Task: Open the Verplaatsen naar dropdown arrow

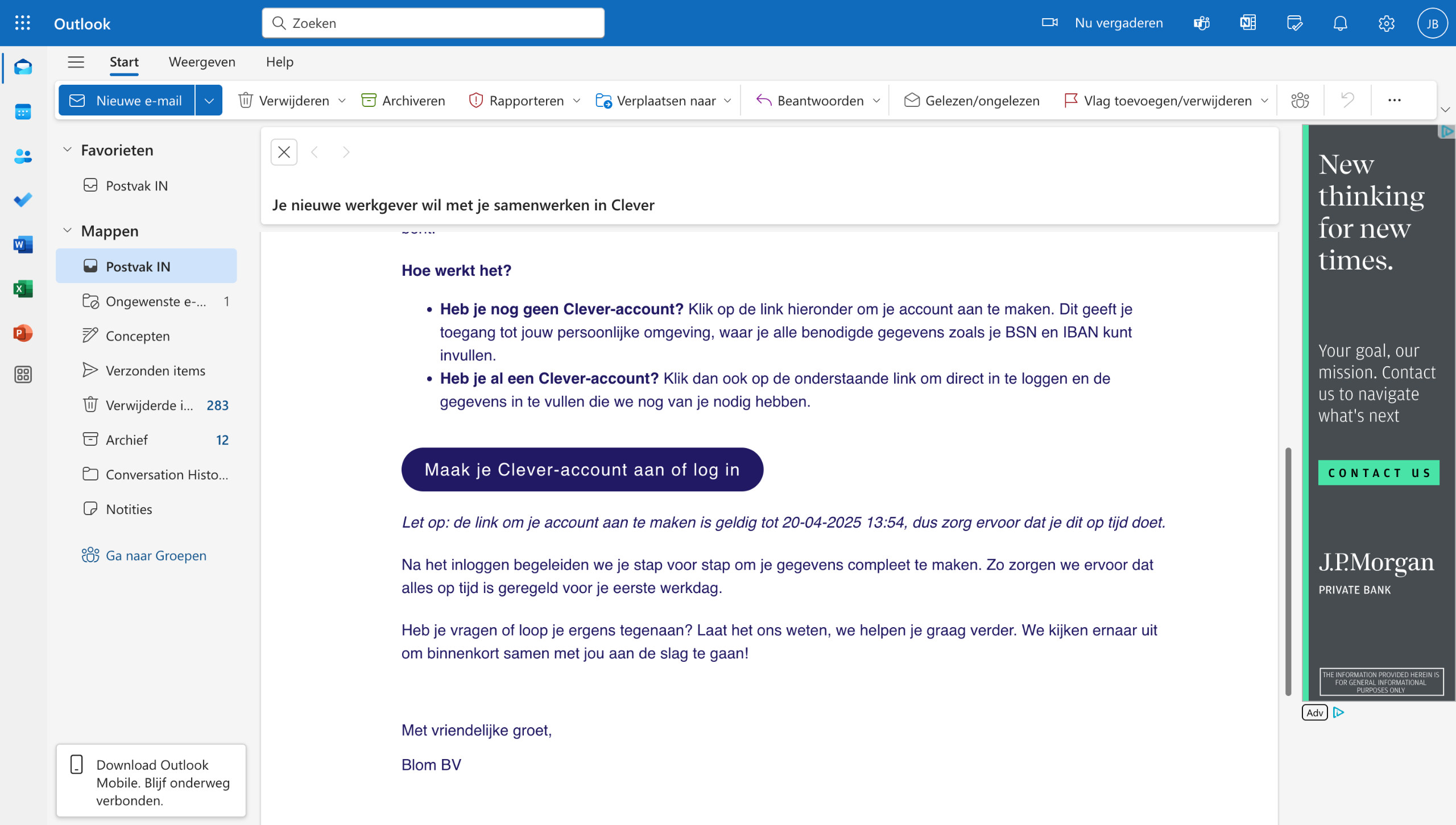Action: (x=727, y=101)
